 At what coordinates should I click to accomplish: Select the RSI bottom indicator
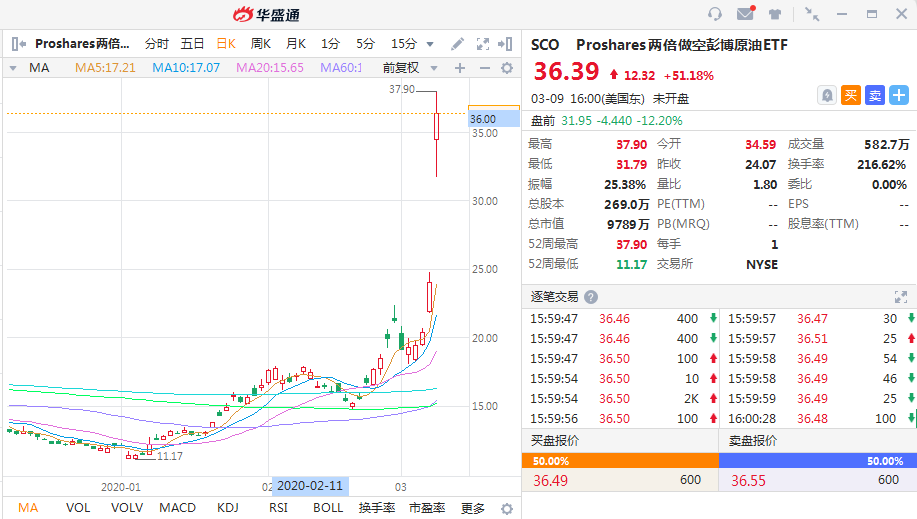tap(278, 508)
